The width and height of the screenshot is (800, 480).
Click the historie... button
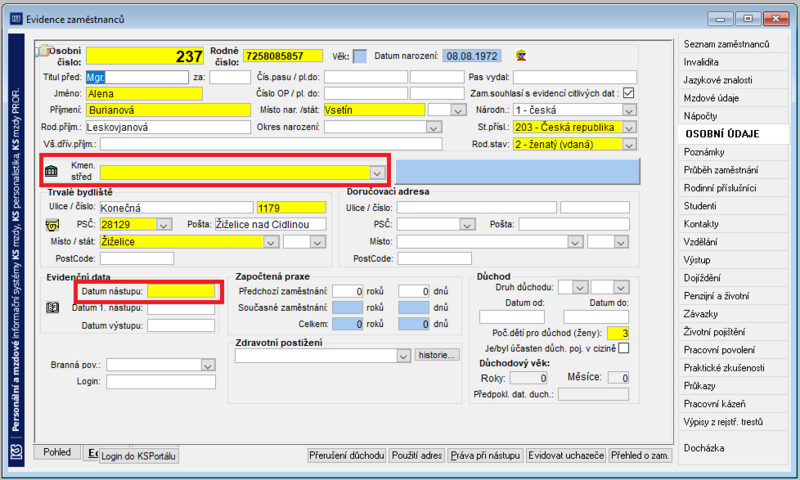[437, 355]
